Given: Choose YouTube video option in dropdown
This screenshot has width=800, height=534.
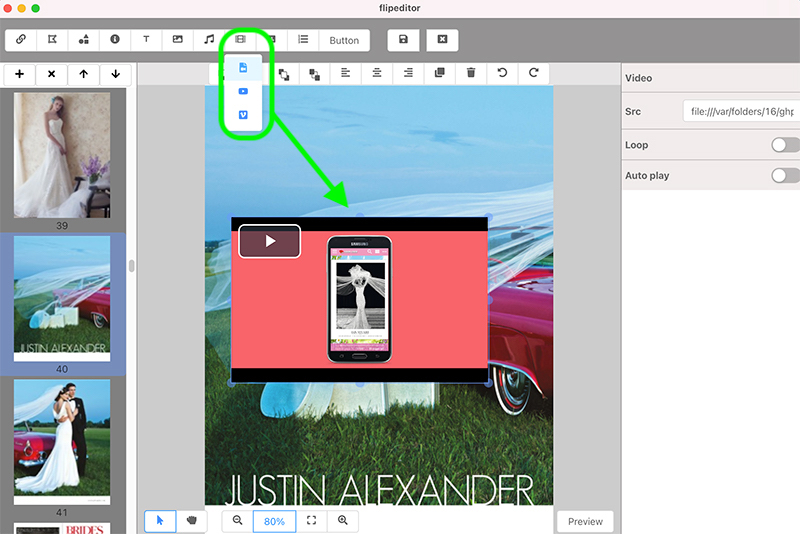Looking at the screenshot, I should coord(243,91).
